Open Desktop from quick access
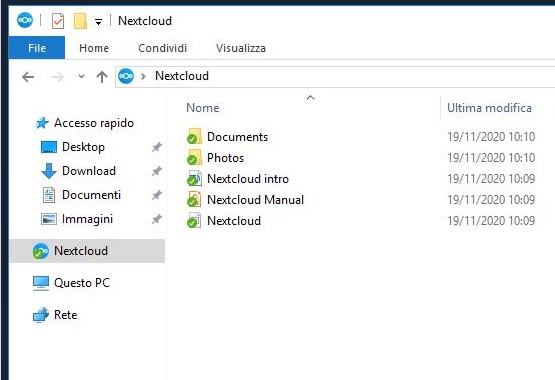This screenshot has width=555, height=380. click(x=83, y=147)
